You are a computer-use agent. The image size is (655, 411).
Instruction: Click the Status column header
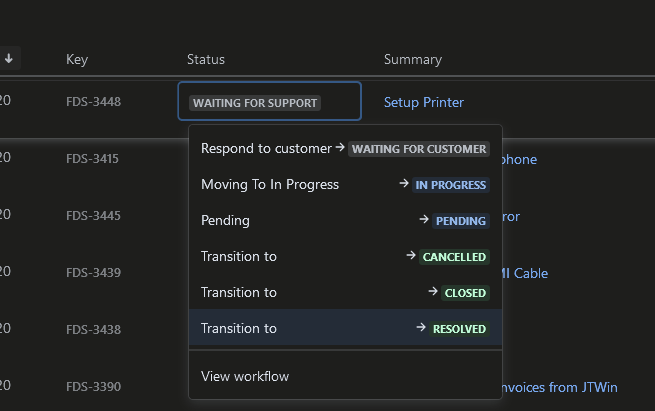tap(206, 59)
